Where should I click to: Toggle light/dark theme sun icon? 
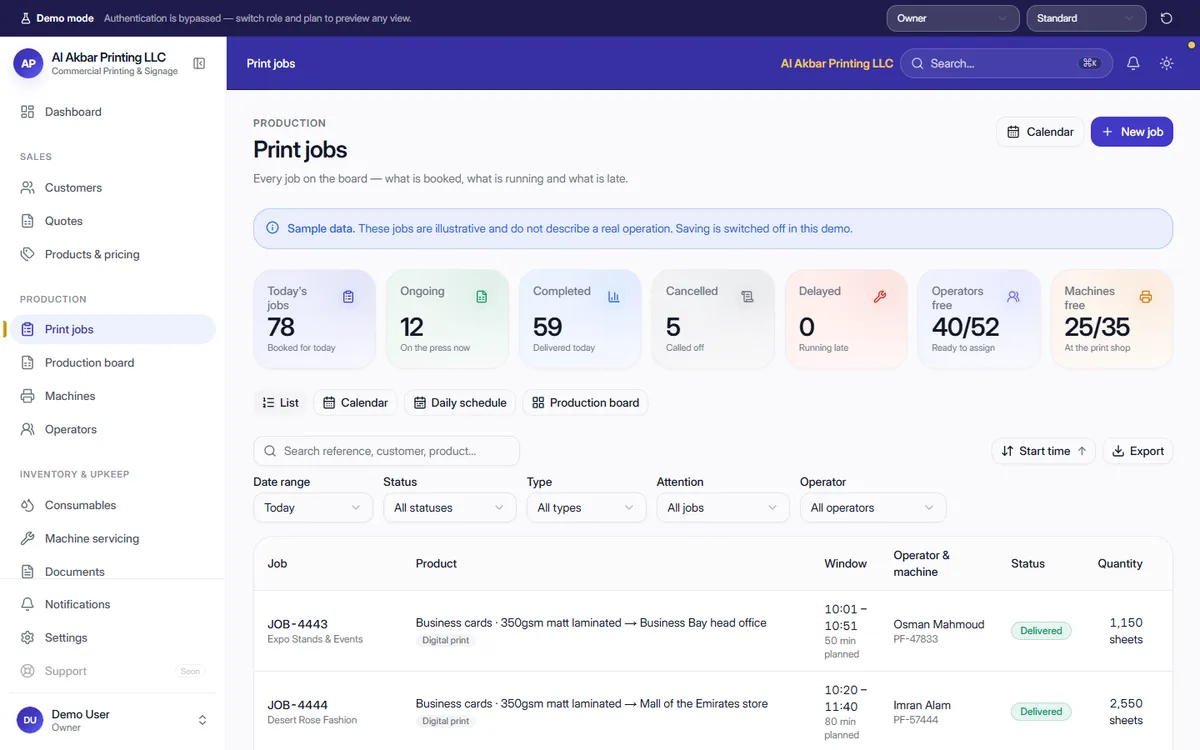click(1166, 63)
